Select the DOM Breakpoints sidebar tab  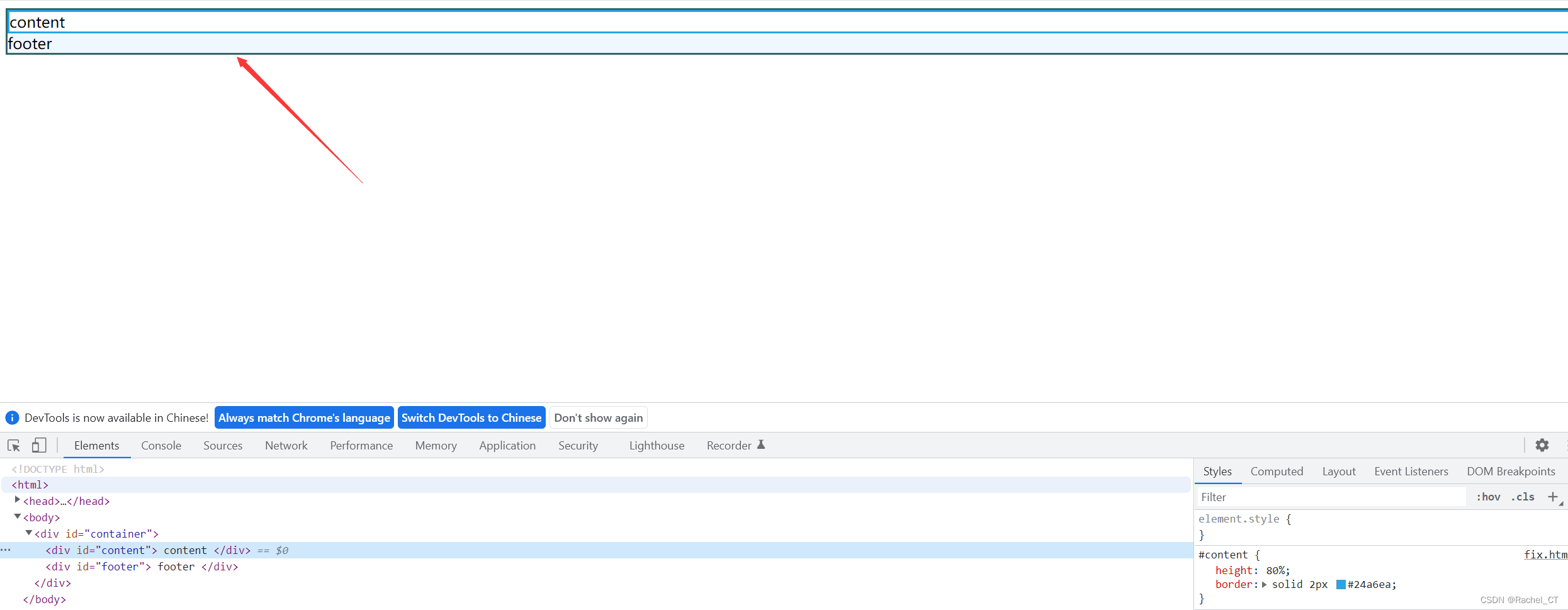[1511, 472]
